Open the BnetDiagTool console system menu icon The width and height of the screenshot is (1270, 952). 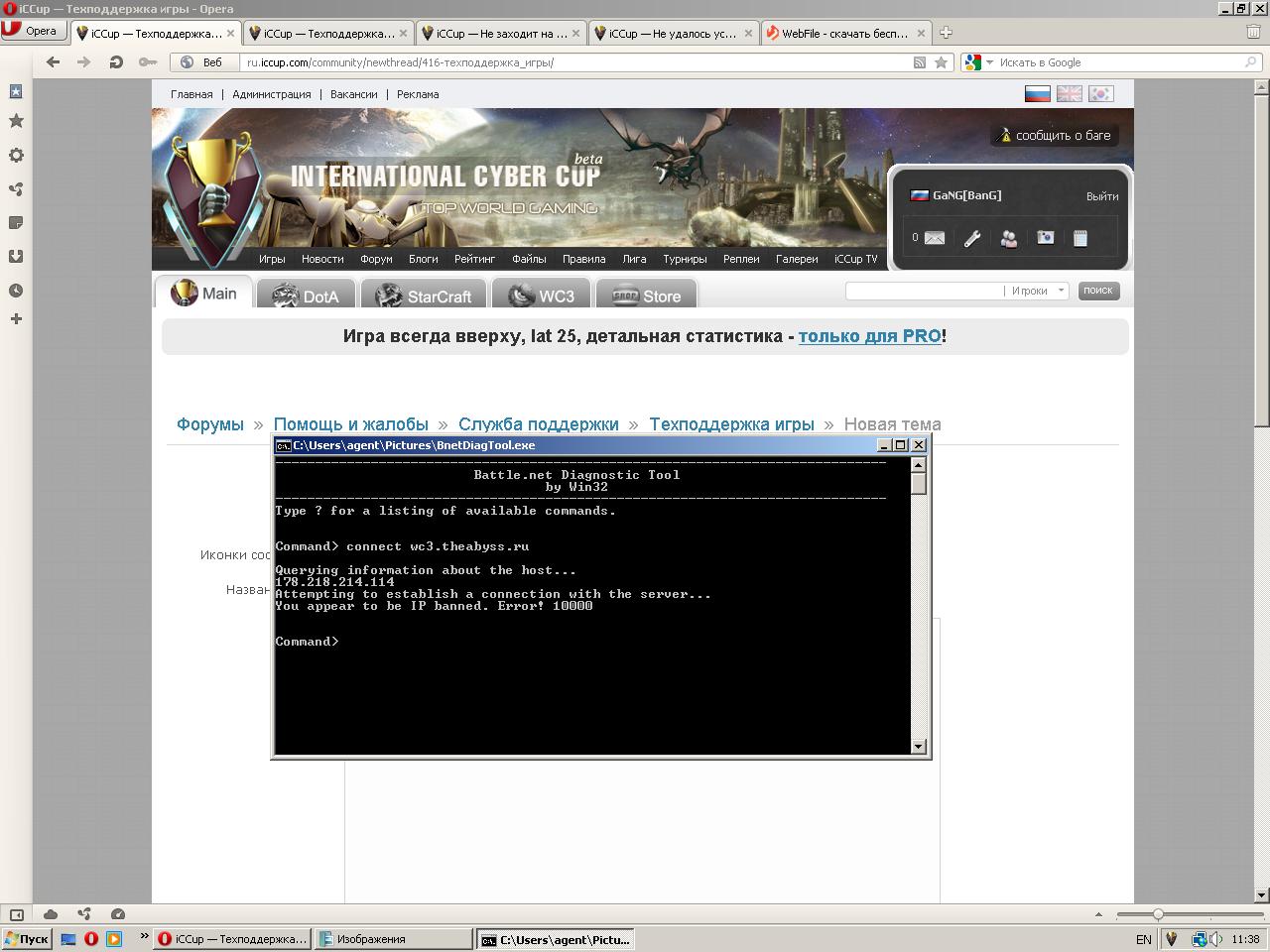283,445
